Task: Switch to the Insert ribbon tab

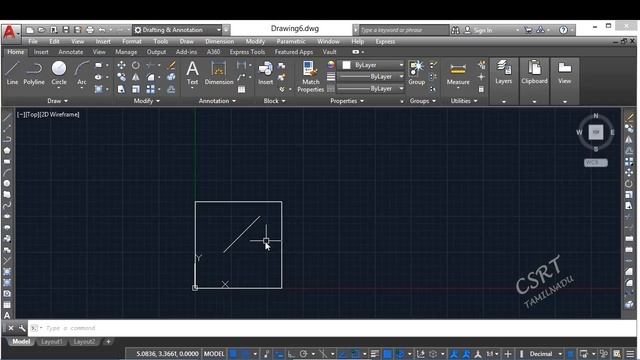Action: tap(41, 52)
